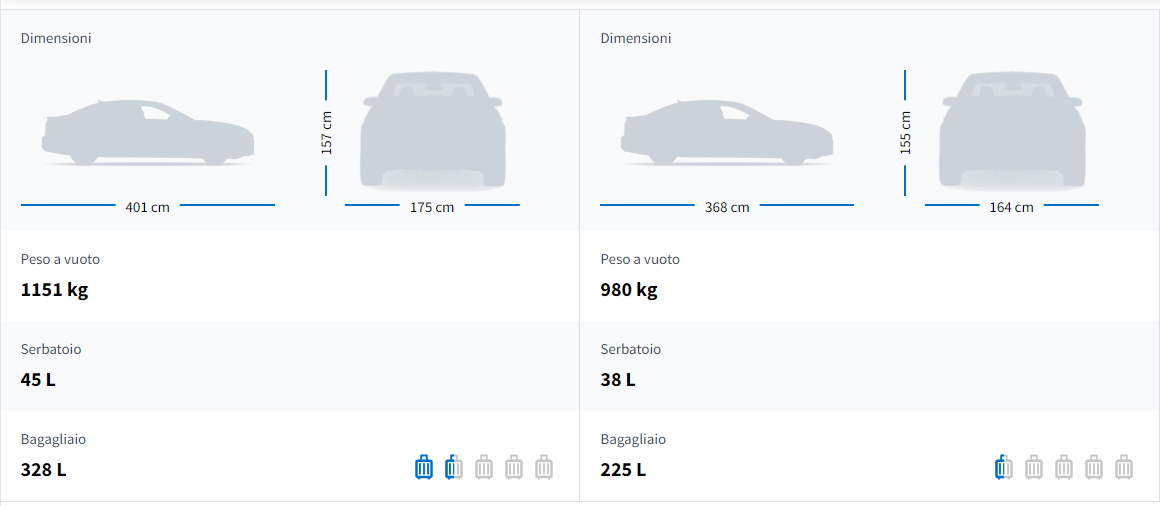Select the 38 L Serbatoio value

[618, 380]
